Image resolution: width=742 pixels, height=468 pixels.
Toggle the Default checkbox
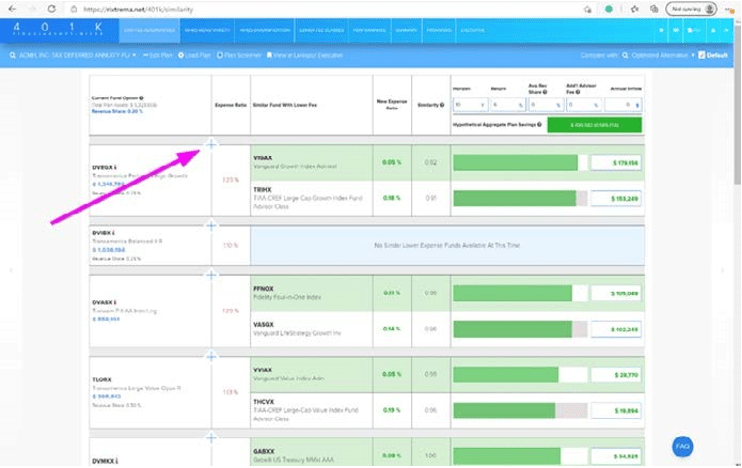click(x=701, y=55)
